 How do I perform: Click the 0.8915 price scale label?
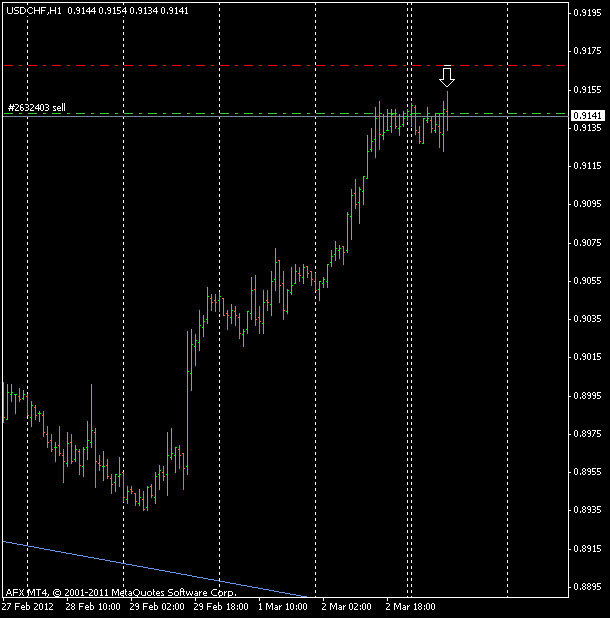click(x=588, y=549)
